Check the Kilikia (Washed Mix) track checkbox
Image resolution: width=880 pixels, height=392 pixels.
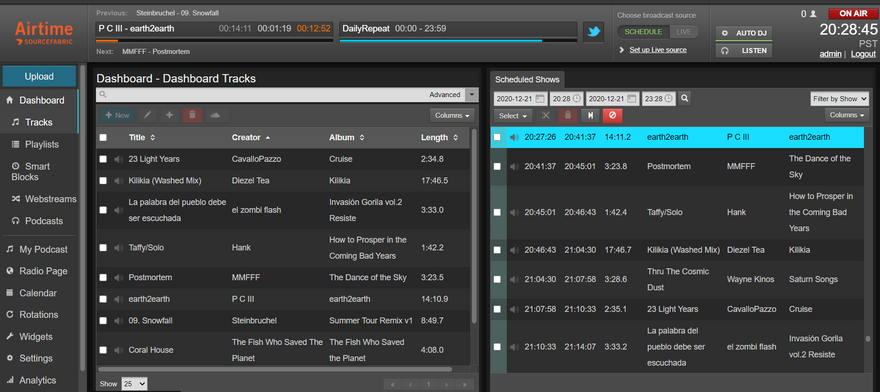103,181
